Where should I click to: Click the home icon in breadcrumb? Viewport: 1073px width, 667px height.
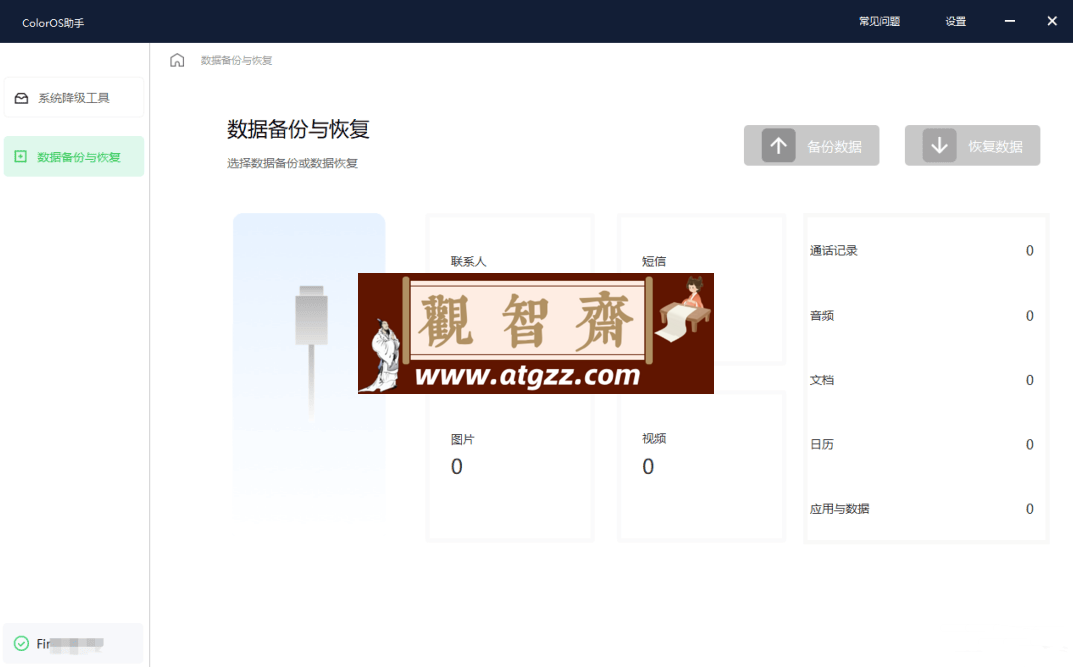pyautogui.click(x=177, y=60)
